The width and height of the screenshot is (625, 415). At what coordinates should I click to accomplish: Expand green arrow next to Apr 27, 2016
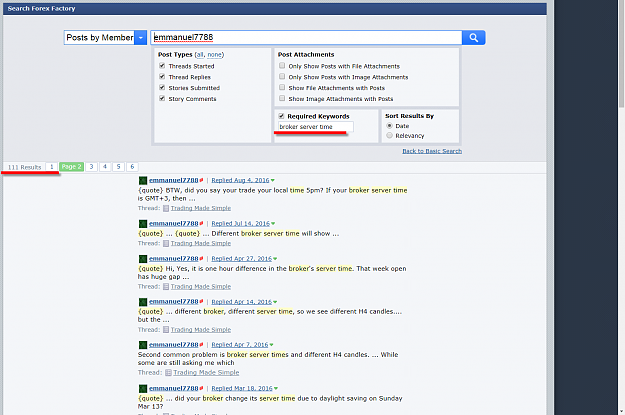[275, 259]
